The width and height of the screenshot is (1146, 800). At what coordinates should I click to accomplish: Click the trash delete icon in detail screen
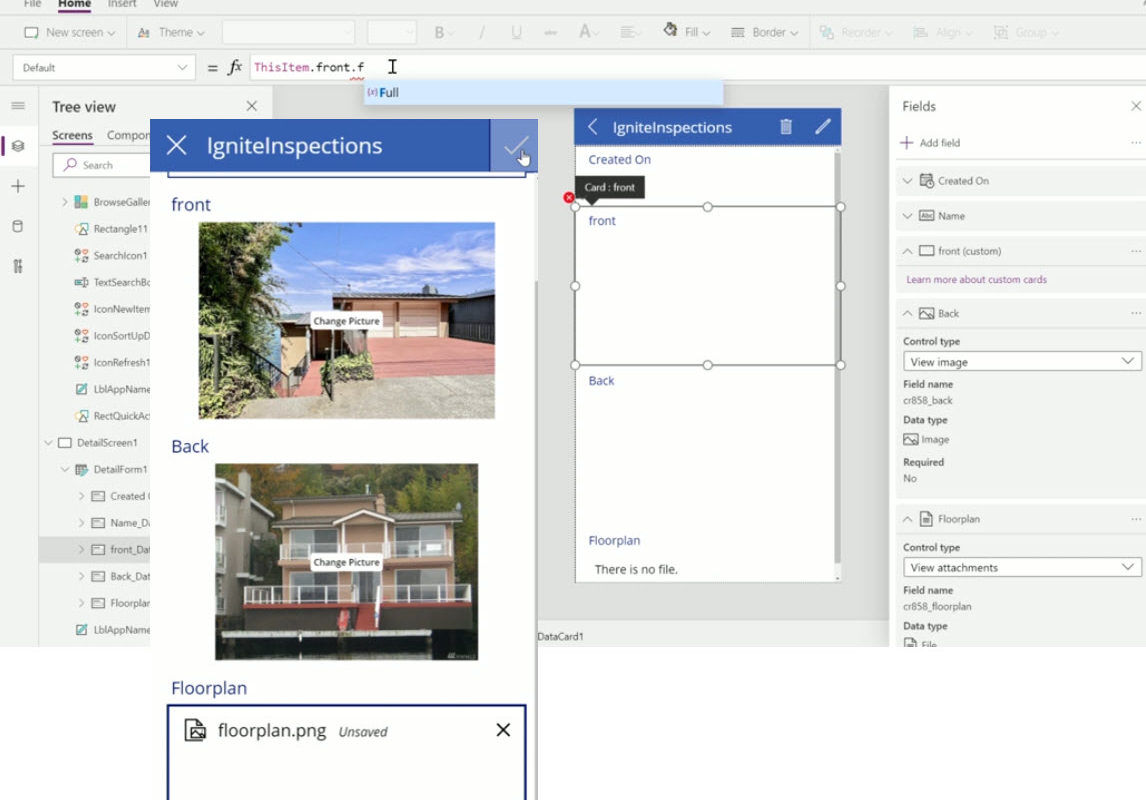point(786,126)
